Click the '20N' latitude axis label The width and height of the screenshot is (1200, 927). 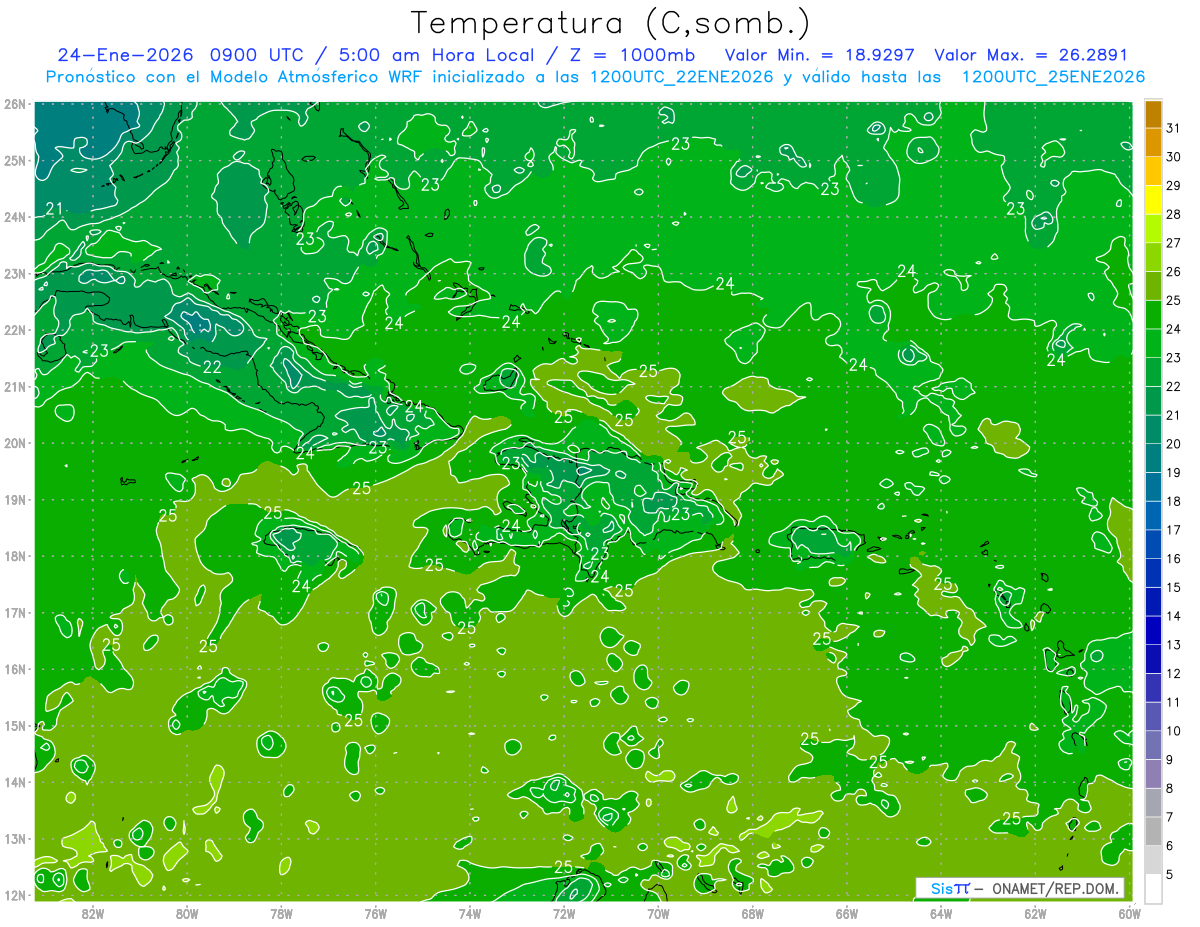[15, 443]
